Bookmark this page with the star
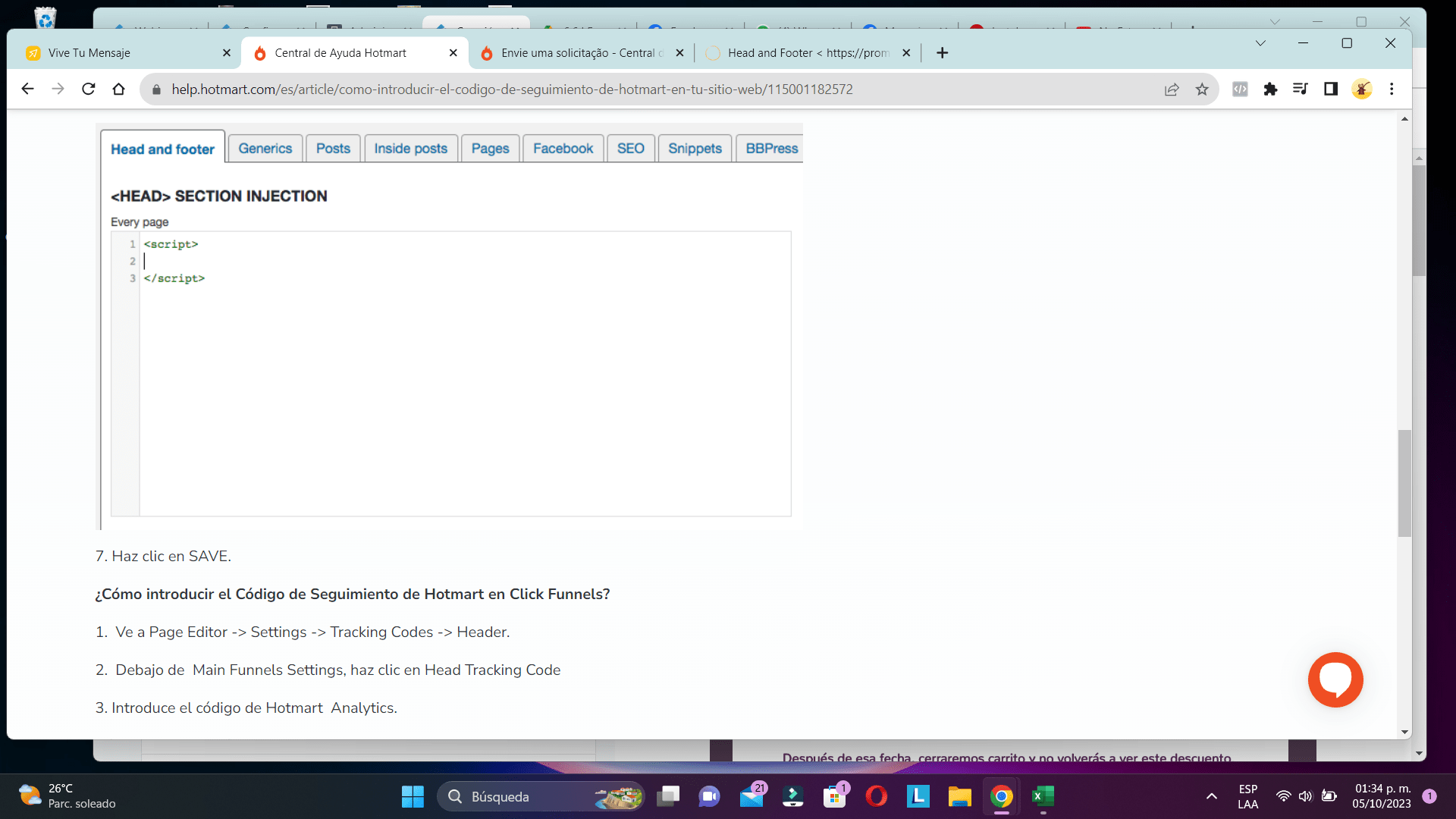Screen dimensions: 1456x819 tap(1202, 89)
